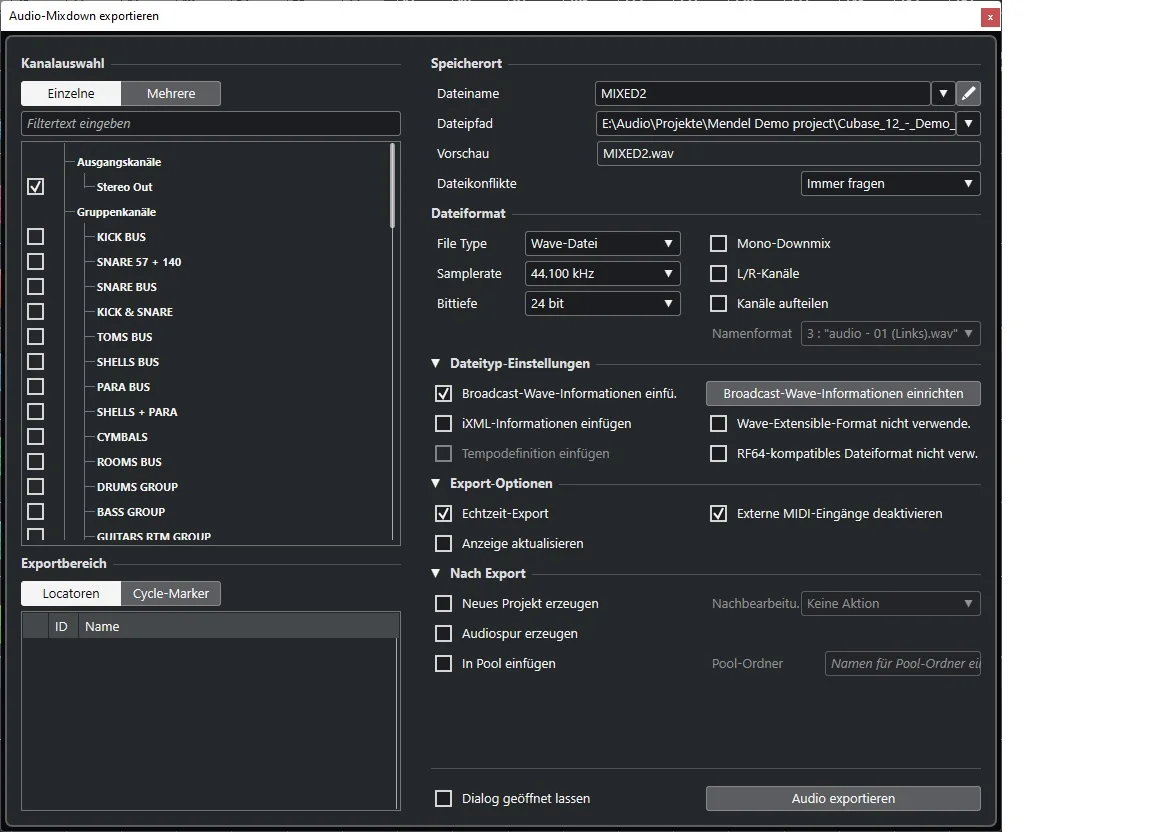Close the Audio-Mixdown exportieren dialog

(990, 17)
